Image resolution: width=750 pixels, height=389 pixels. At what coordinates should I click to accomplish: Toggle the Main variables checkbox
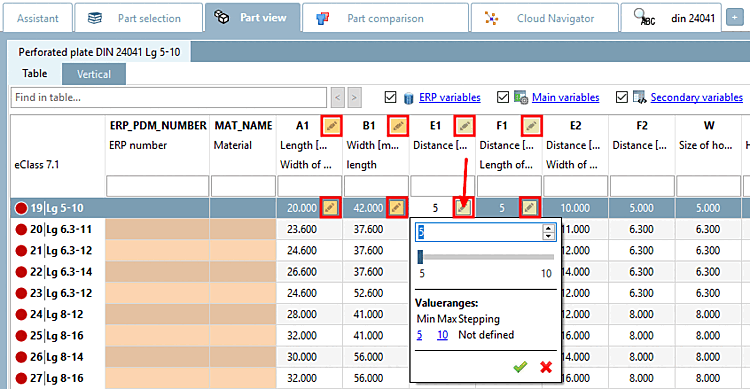pos(503,97)
